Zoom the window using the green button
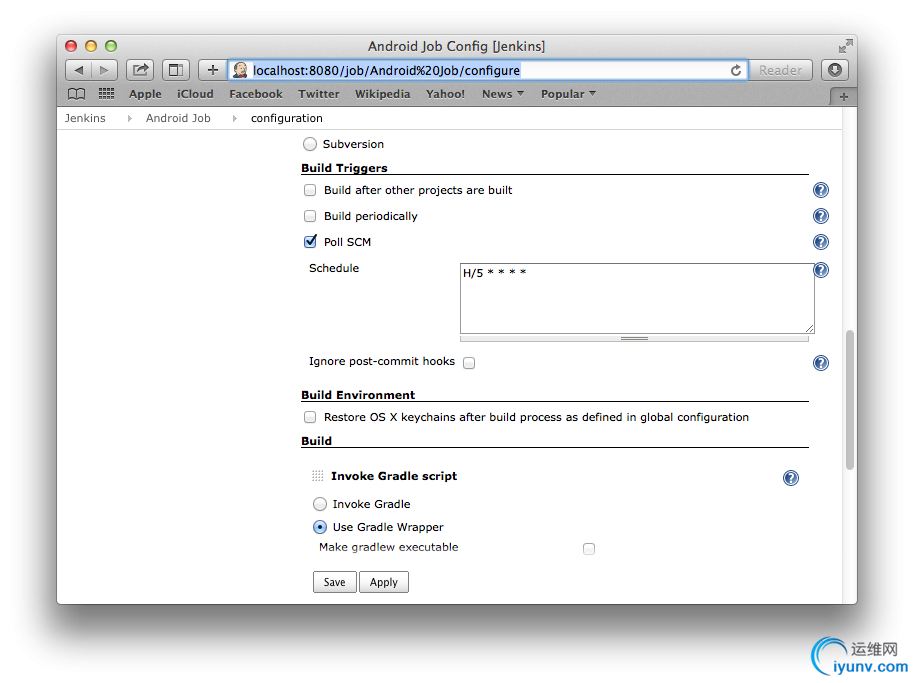Viewport: 914px width, 683px height. pyautogui.click(x=111, y=46)
